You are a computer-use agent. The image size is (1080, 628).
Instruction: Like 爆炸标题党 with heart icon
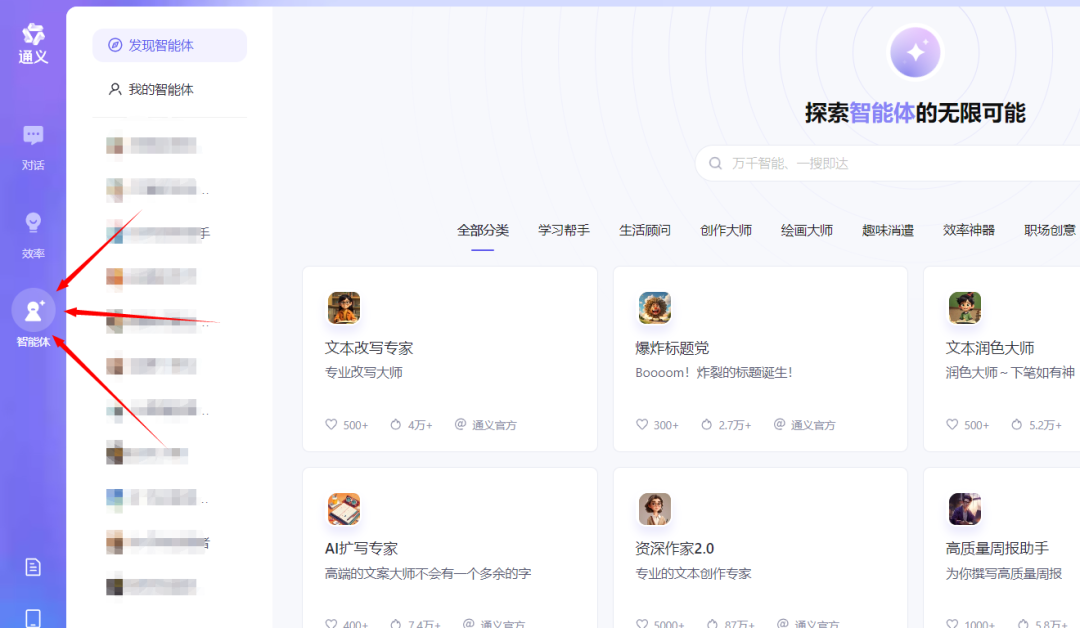coord(642,424)
